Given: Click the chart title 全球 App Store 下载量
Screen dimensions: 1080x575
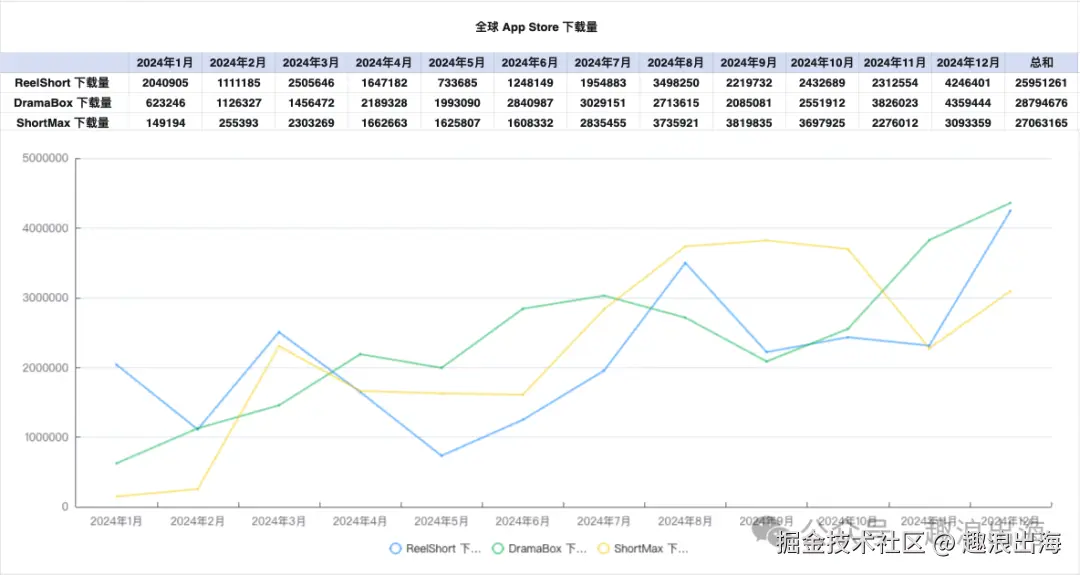Looking at the screenshot, I should tap(537, 27).
